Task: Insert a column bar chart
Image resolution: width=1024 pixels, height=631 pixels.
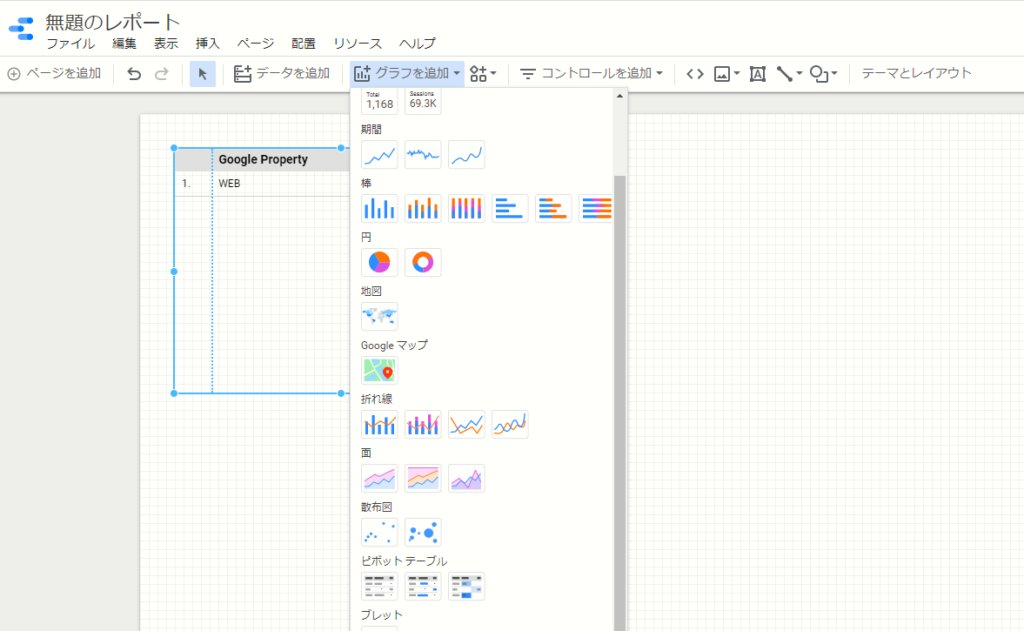Action: pyautogui.click(x=379, y=208)
